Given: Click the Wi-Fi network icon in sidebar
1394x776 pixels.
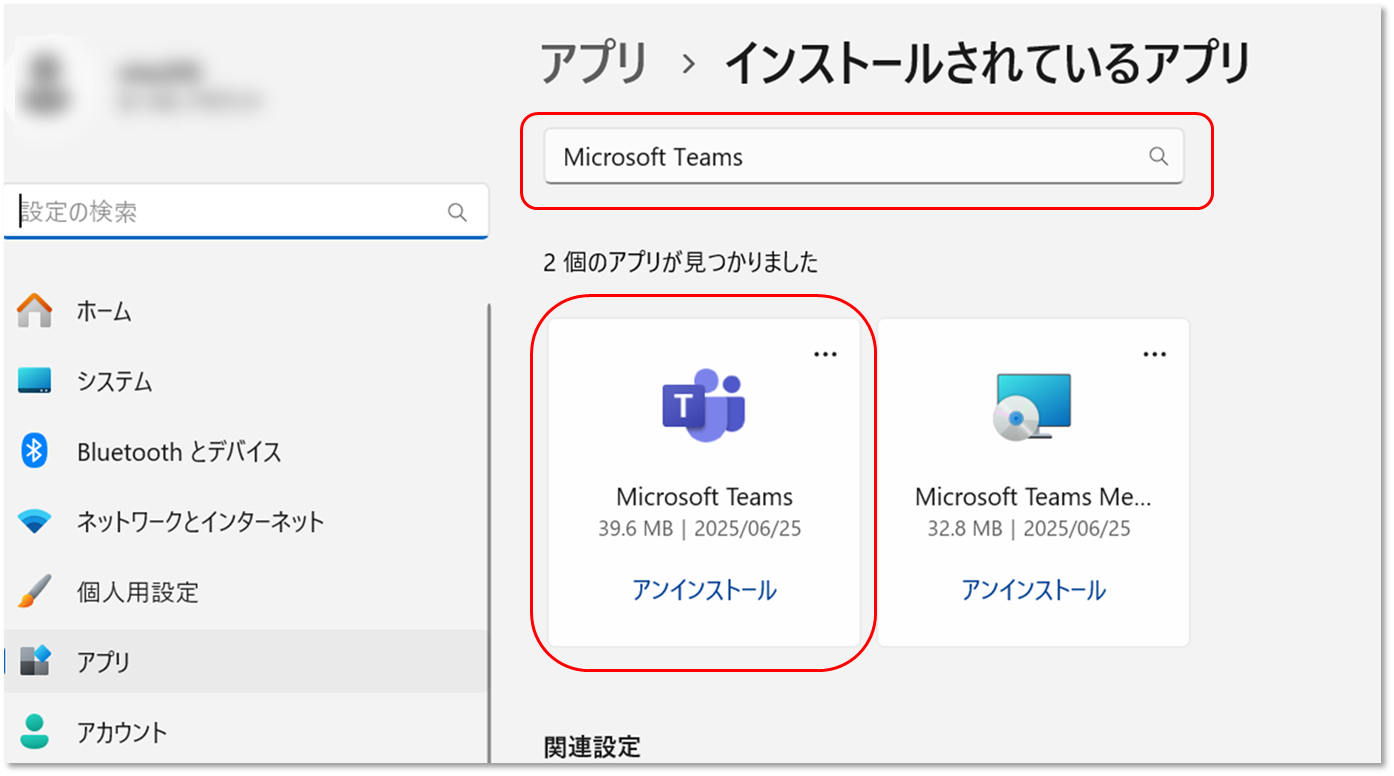Looking at the screenshot, I should [x=35, y=522].
